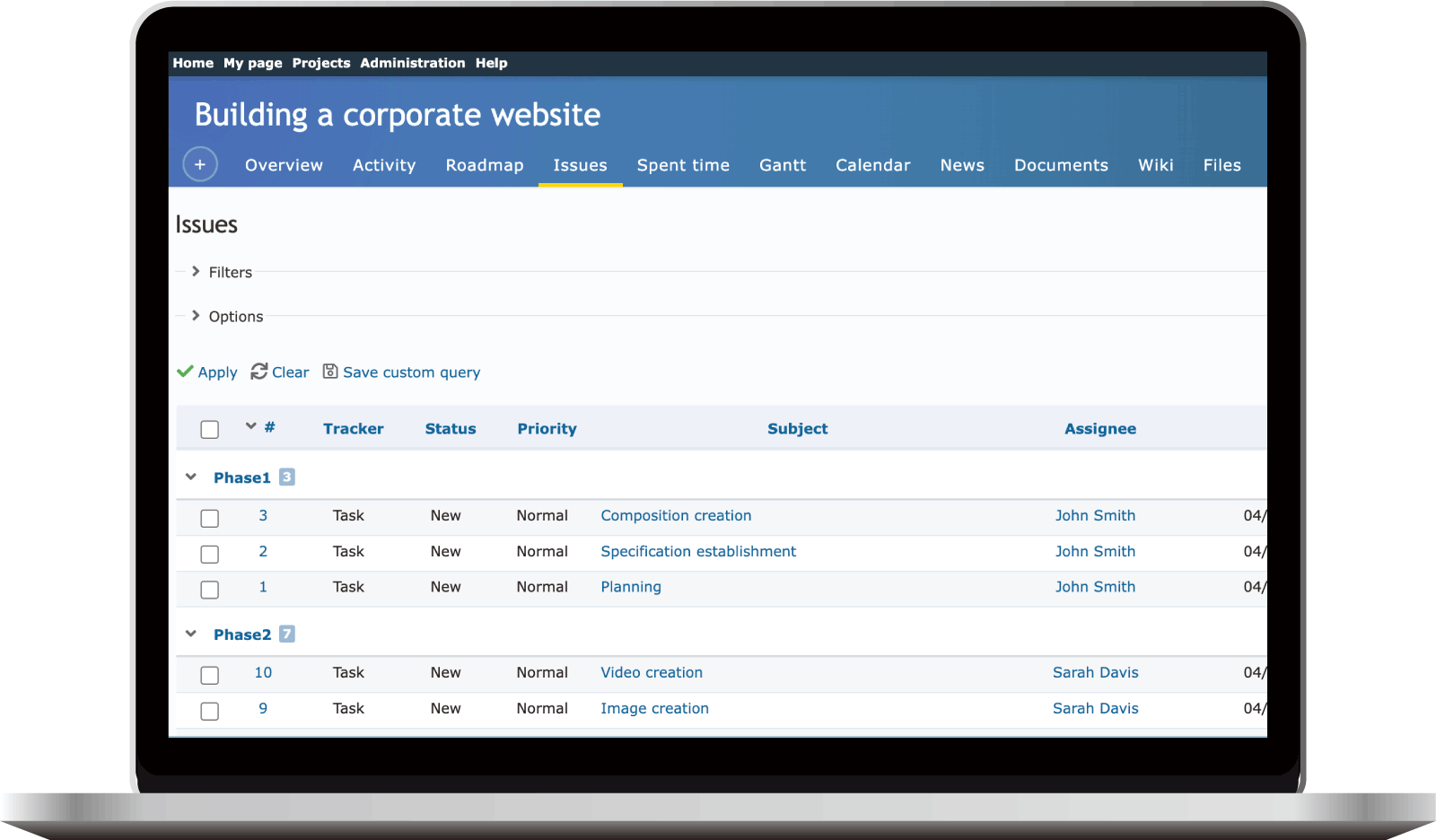Sort issues by the Tracker column
The height and width of the screenshot is (840, 1436).
point(353,428)
